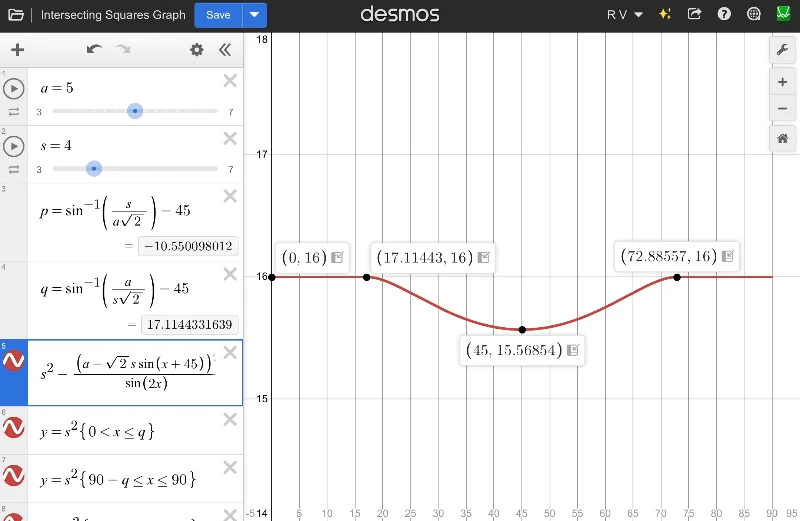The width and height of the screenshot is (800, 521).
Task: Open the help question mark
Action: click(x=724, y=15)
